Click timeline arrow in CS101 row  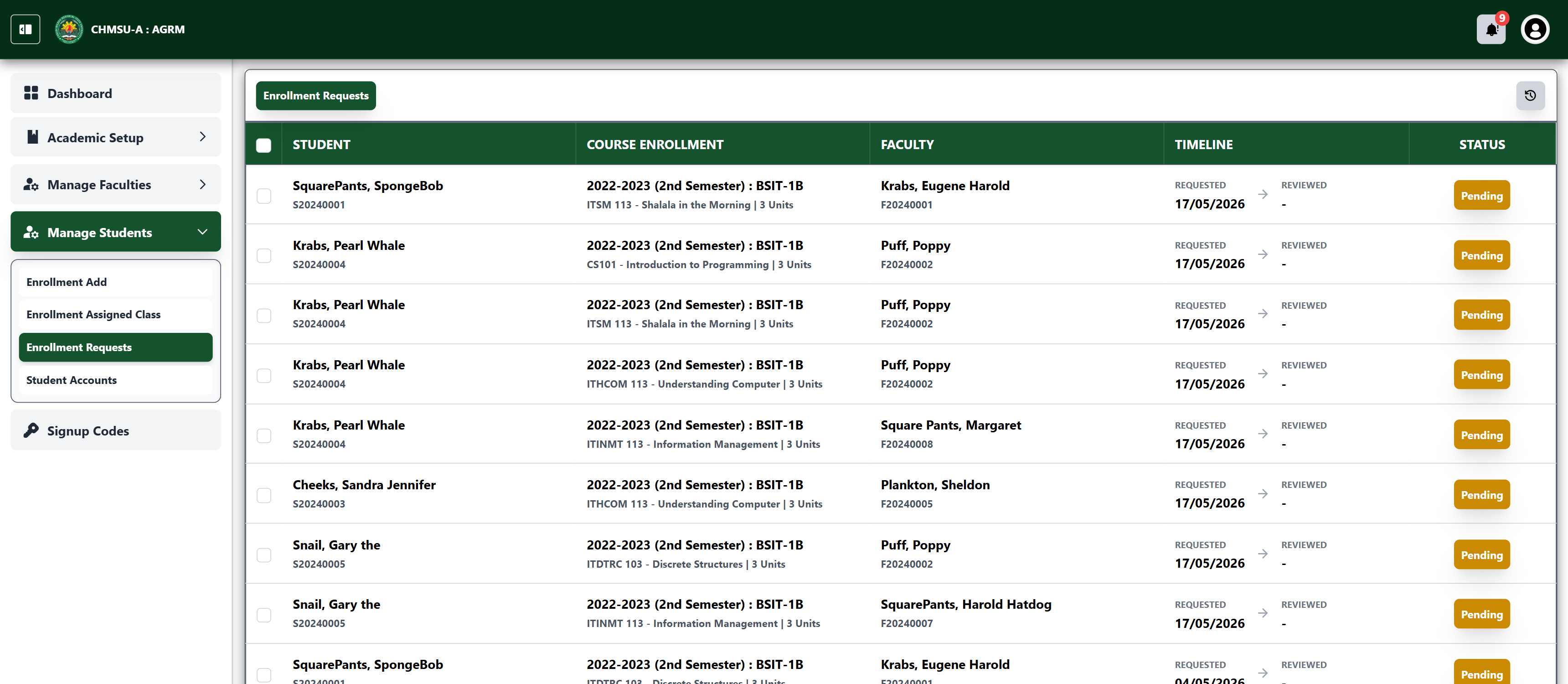click(x=1263, y=254)
